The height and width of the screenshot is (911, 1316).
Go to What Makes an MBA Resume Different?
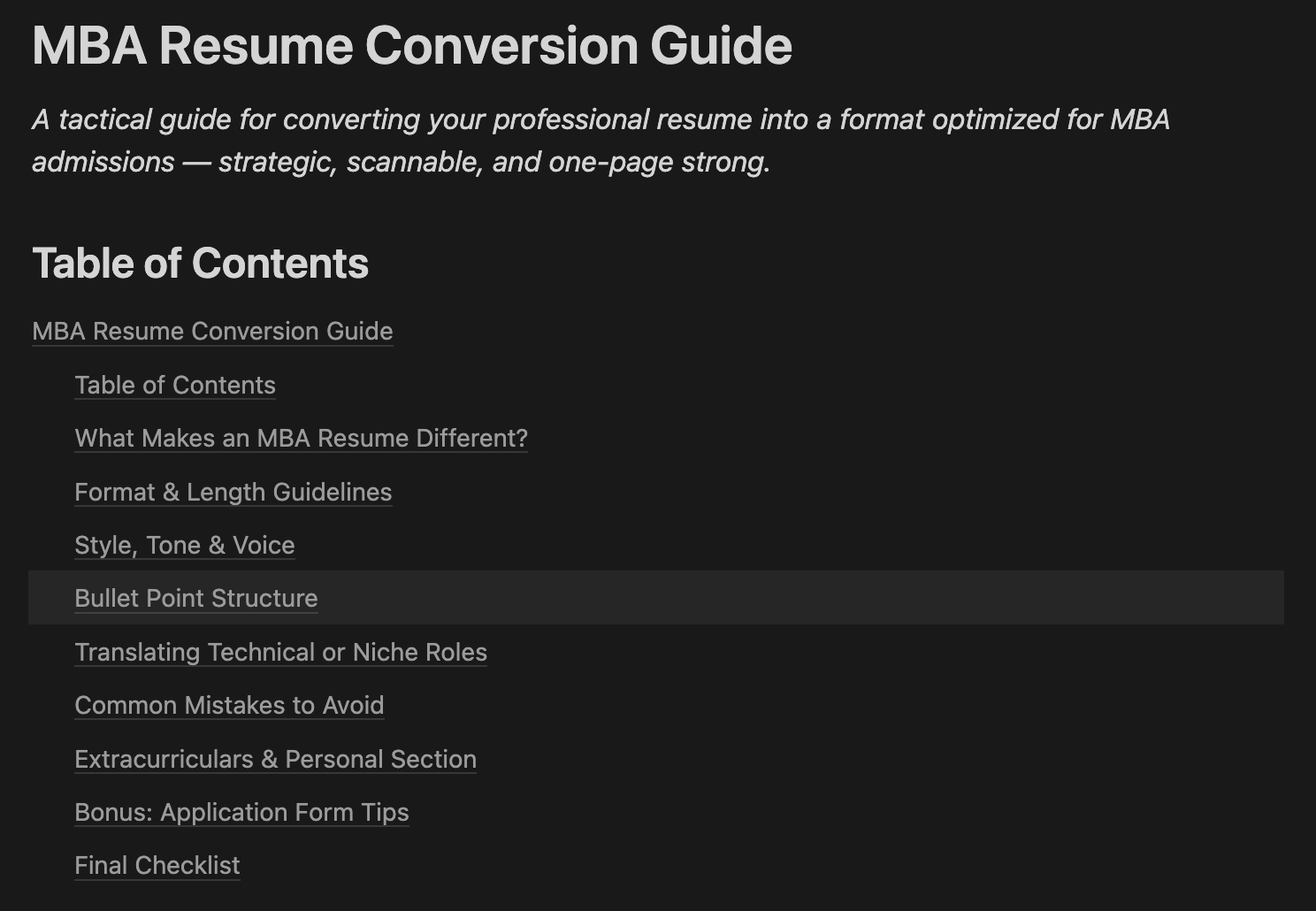(301, 439)
